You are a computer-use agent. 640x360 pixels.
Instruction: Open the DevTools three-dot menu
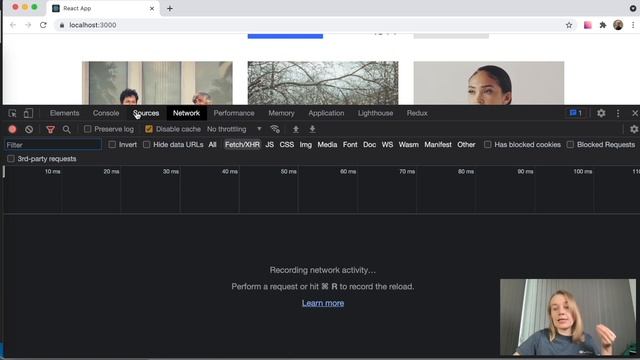pyautogui.click(x=618, y=113)
